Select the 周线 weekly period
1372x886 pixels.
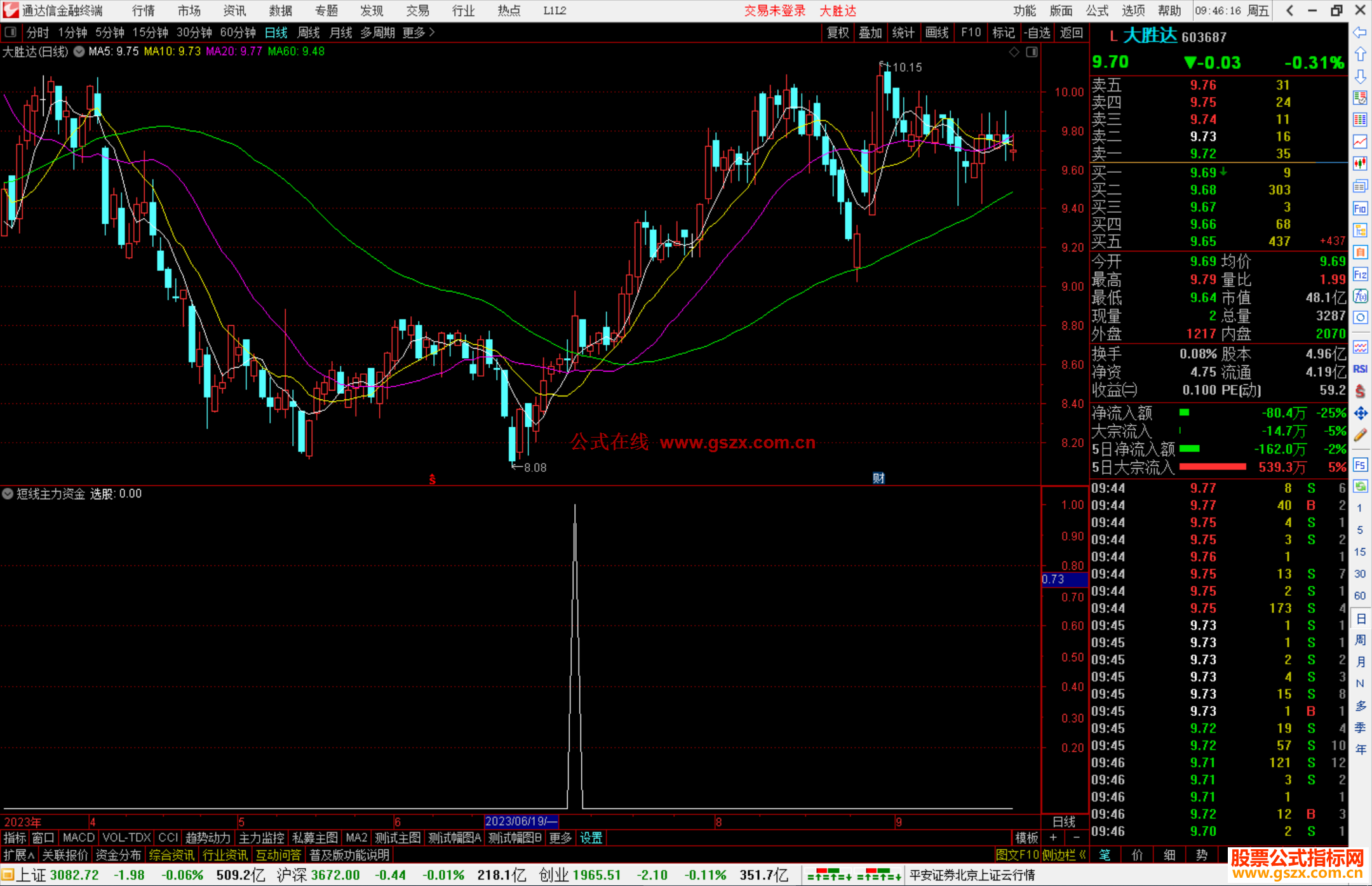point(308,32)
